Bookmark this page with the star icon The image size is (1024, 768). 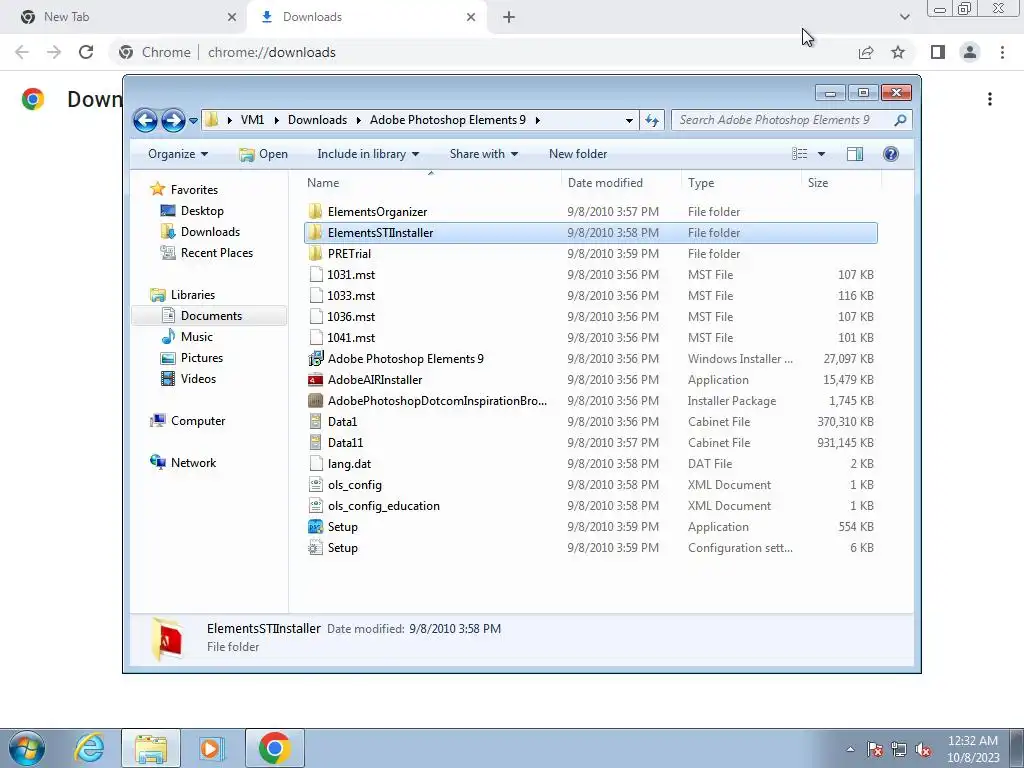(x=898, y=52)
